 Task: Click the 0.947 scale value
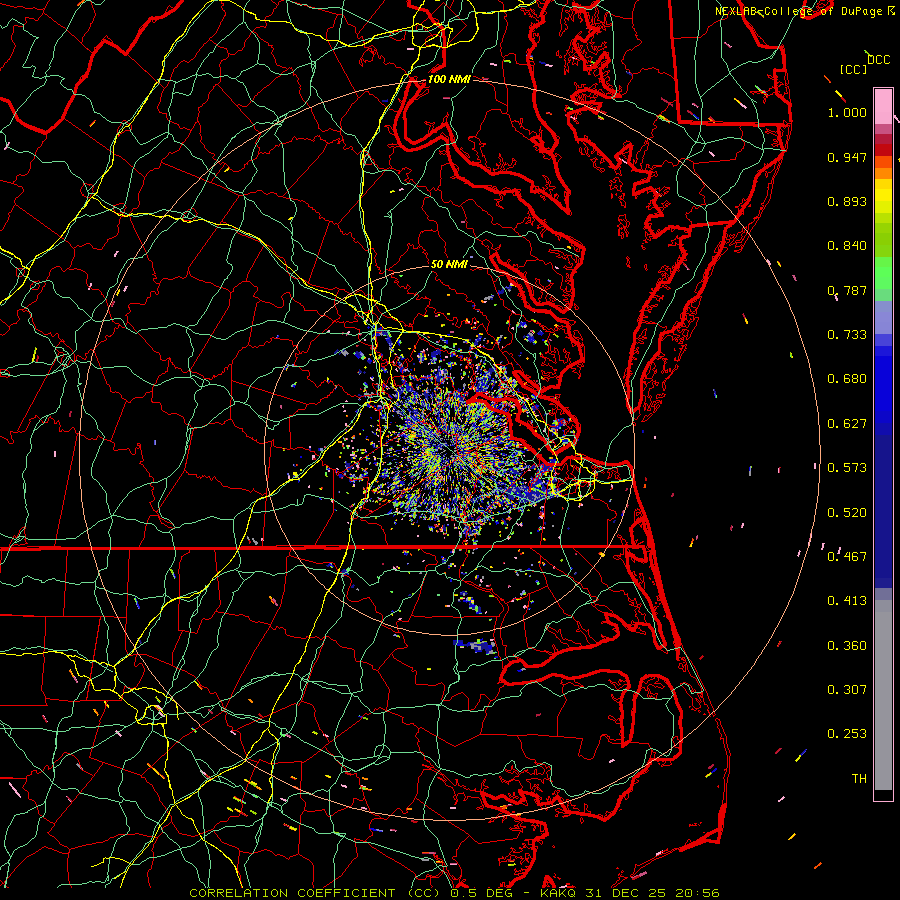847,157
